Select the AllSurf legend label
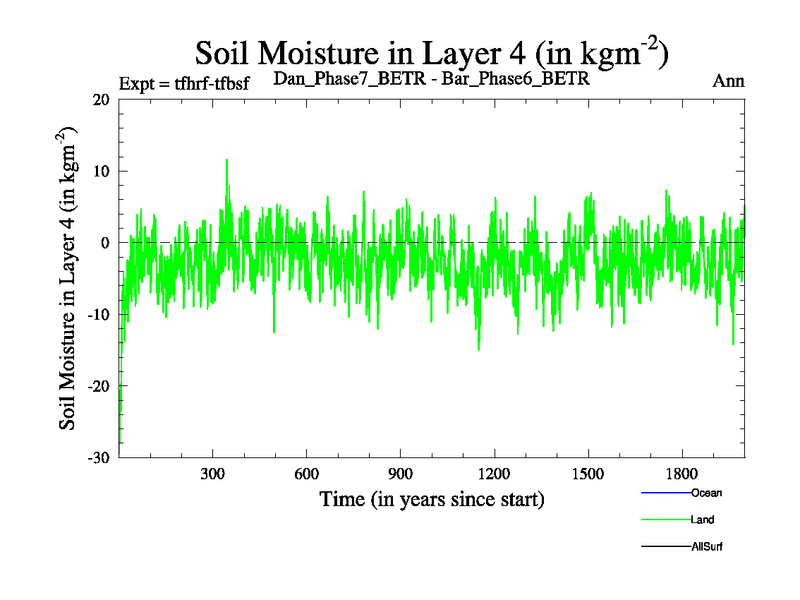Viewport: 800px width, 600px height. 707,547
